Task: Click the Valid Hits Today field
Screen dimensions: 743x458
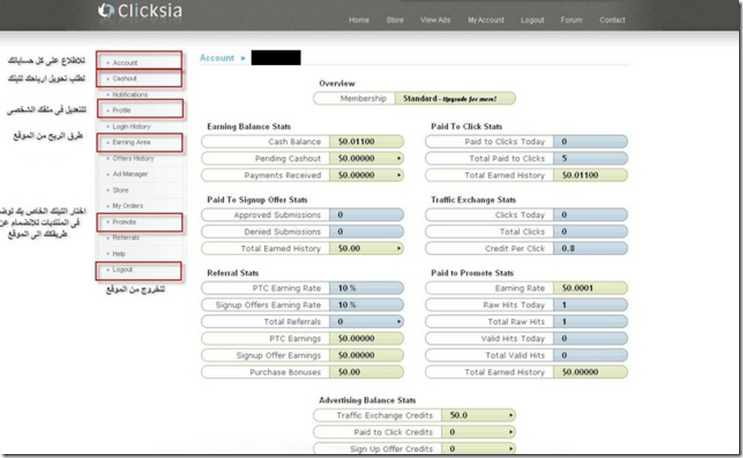Action: click(526, 339)
